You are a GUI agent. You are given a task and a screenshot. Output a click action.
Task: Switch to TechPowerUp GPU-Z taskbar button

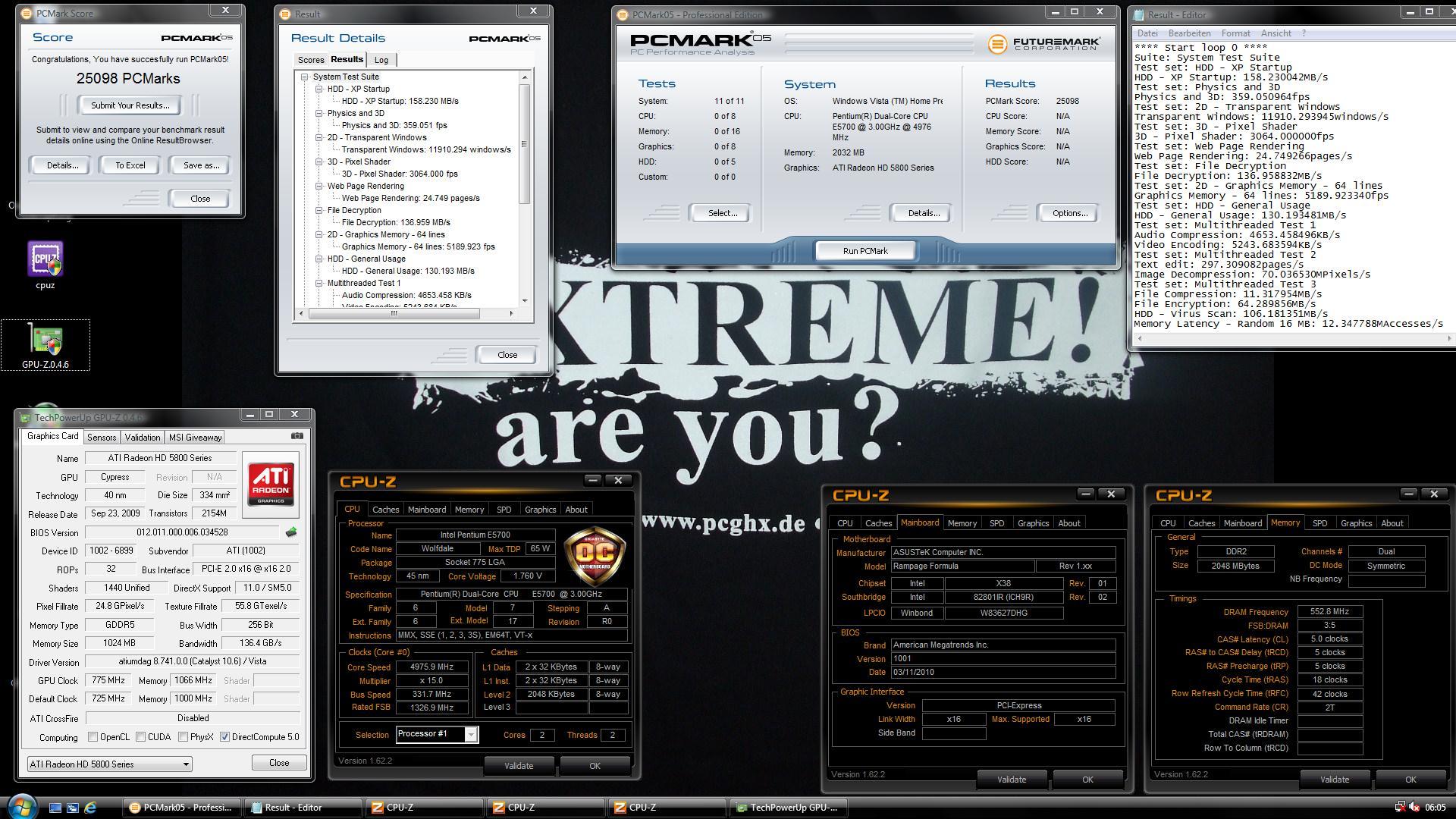788,808
